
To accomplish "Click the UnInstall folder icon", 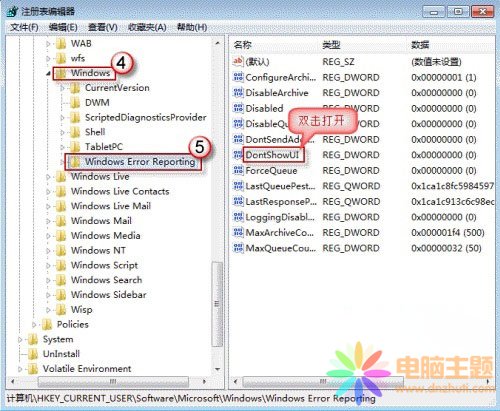I will pyautogui.click(x=33, y=354).
